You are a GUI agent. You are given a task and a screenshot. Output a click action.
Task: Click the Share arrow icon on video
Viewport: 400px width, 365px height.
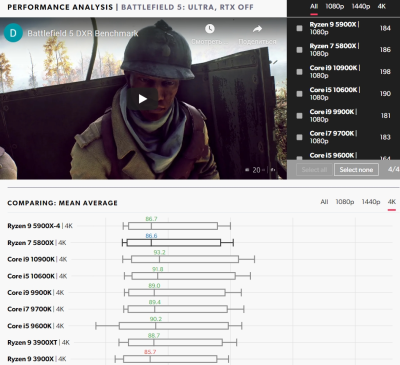pos(257,29)
